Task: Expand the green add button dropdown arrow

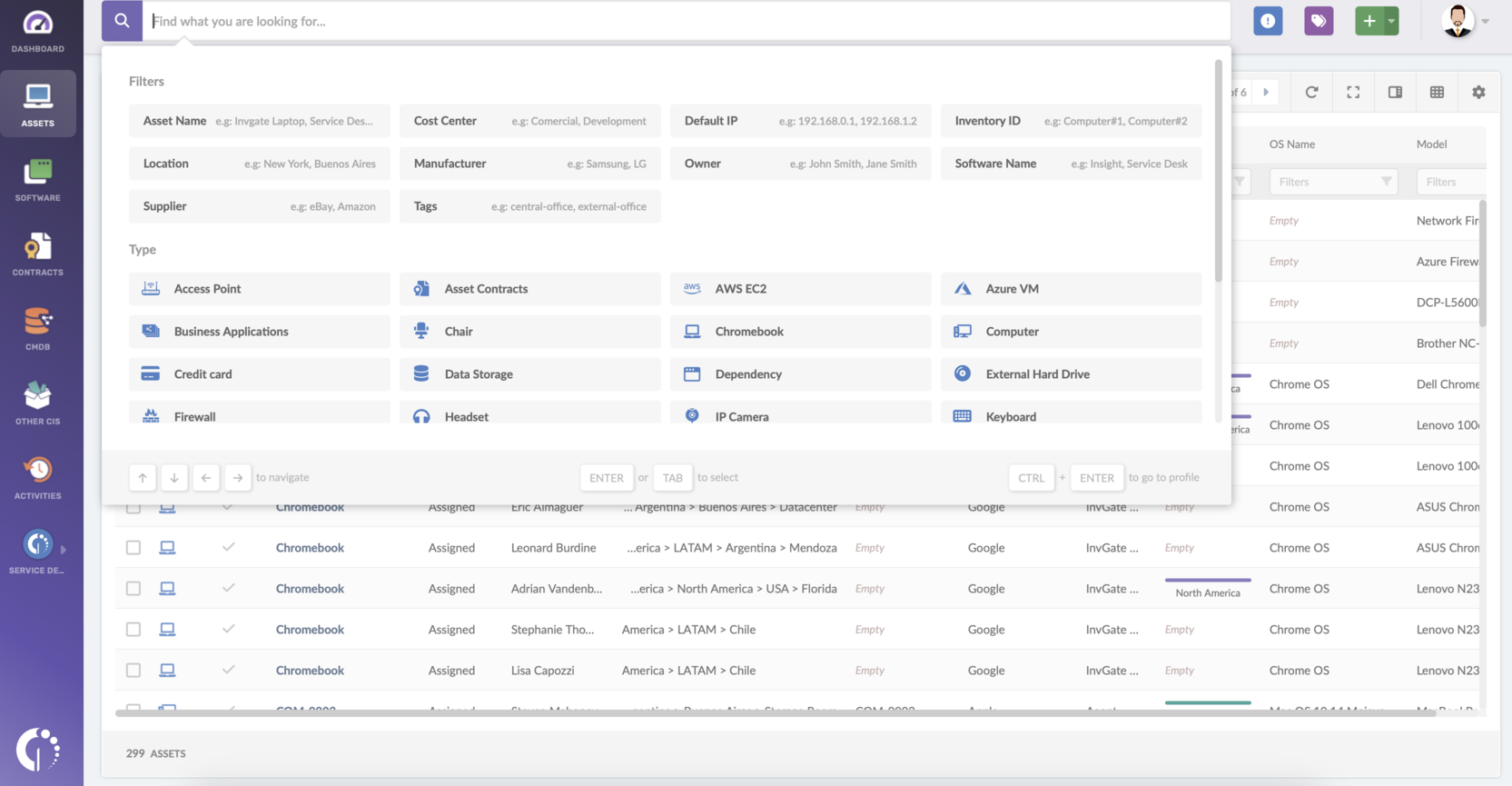Action: pos(1390,21)
